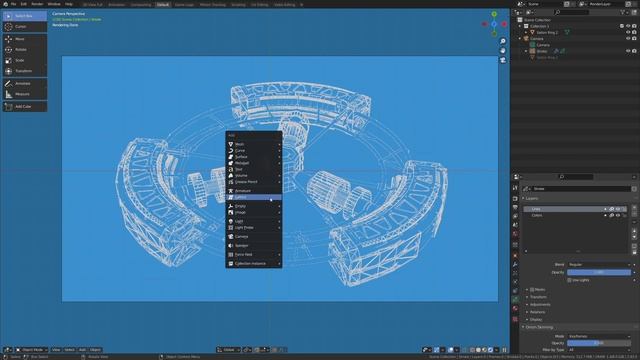The width and height of the screenshot is (640, 360).
Task: Select the Scale tool
Action: 25,60
